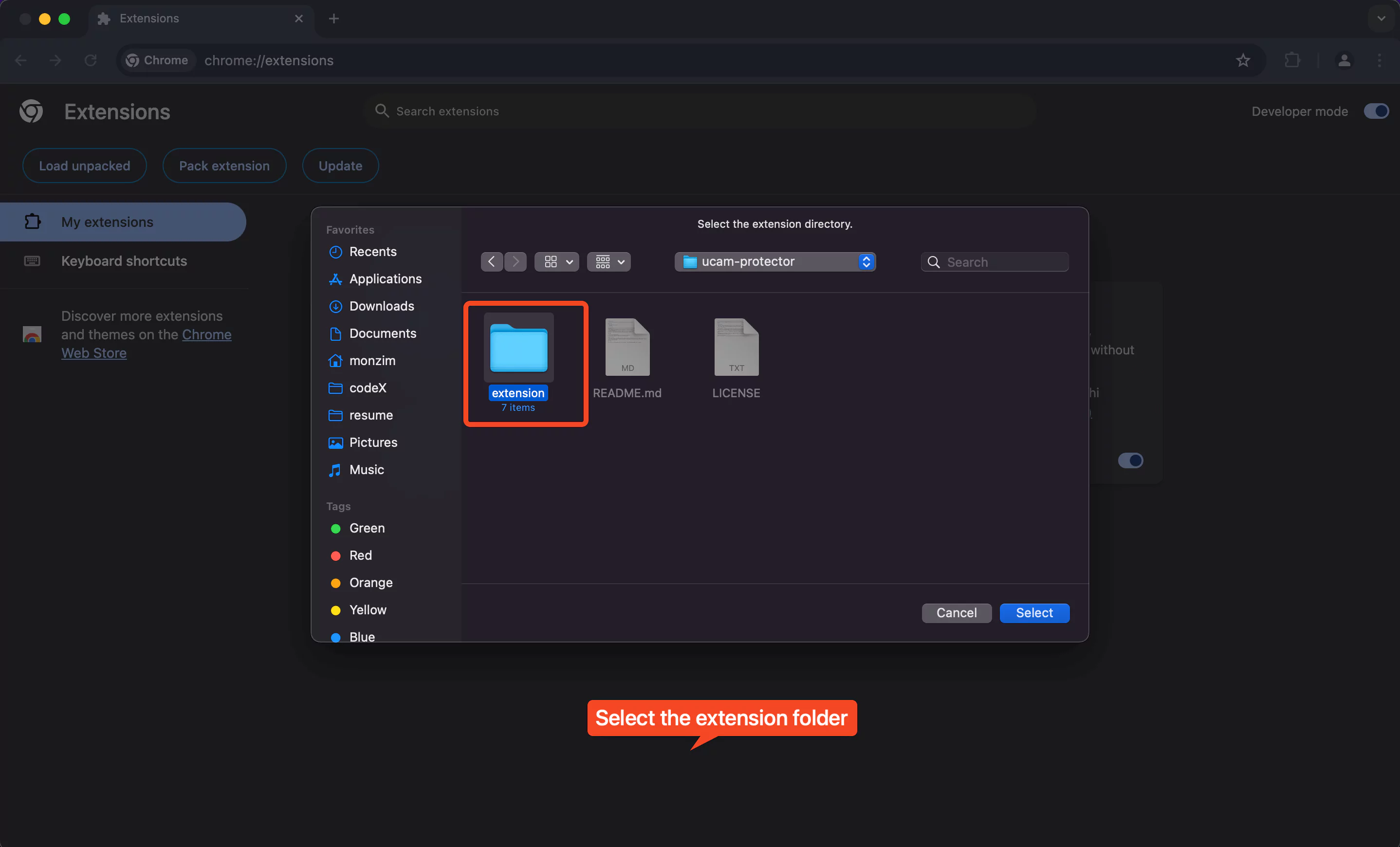The image size is (1400, 847).
Task: Confirm with the Select button
Action: tap(1034, 613)
